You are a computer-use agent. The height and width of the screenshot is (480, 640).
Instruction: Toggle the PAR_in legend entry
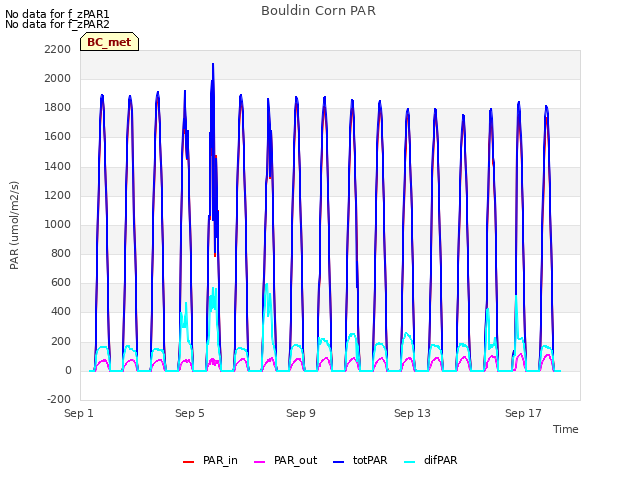210,460
